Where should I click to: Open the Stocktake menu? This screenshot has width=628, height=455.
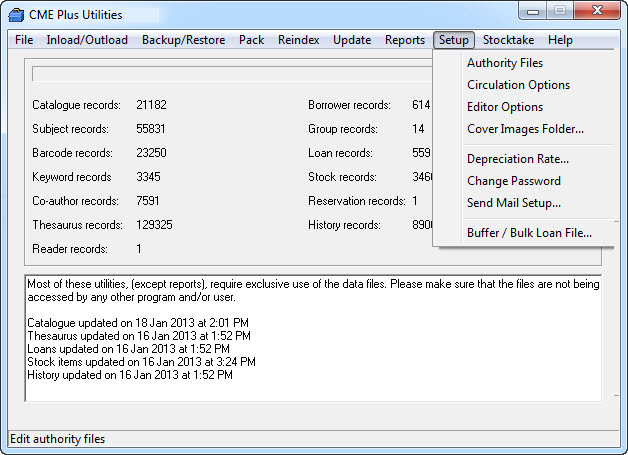[x=508, y=40]
